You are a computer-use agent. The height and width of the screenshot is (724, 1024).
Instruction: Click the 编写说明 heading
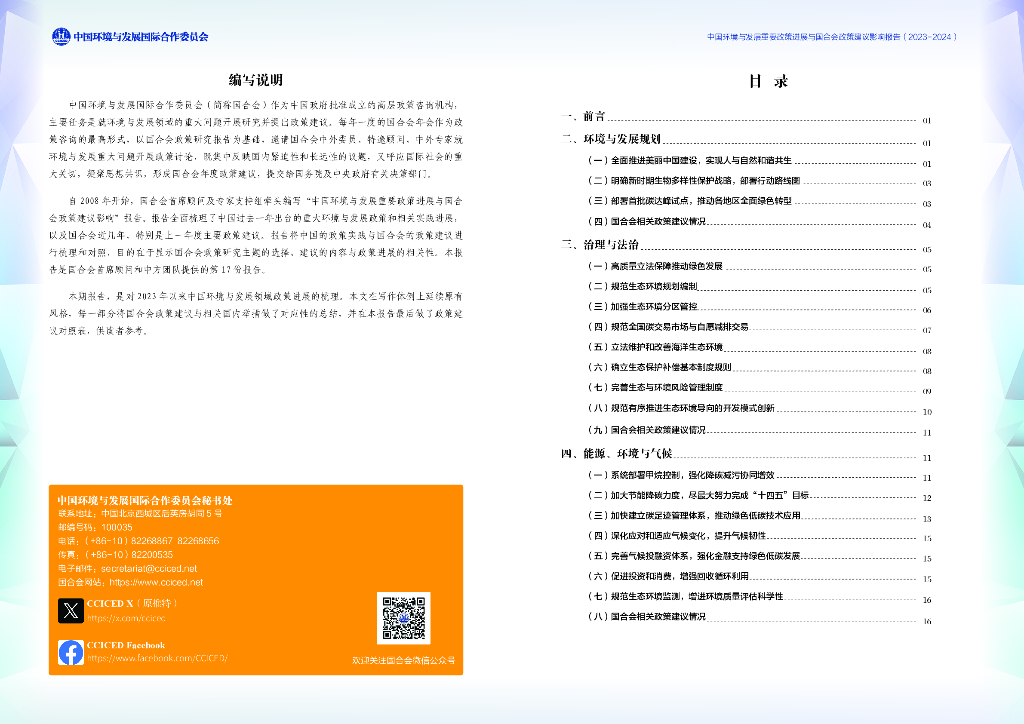point(255,80)
